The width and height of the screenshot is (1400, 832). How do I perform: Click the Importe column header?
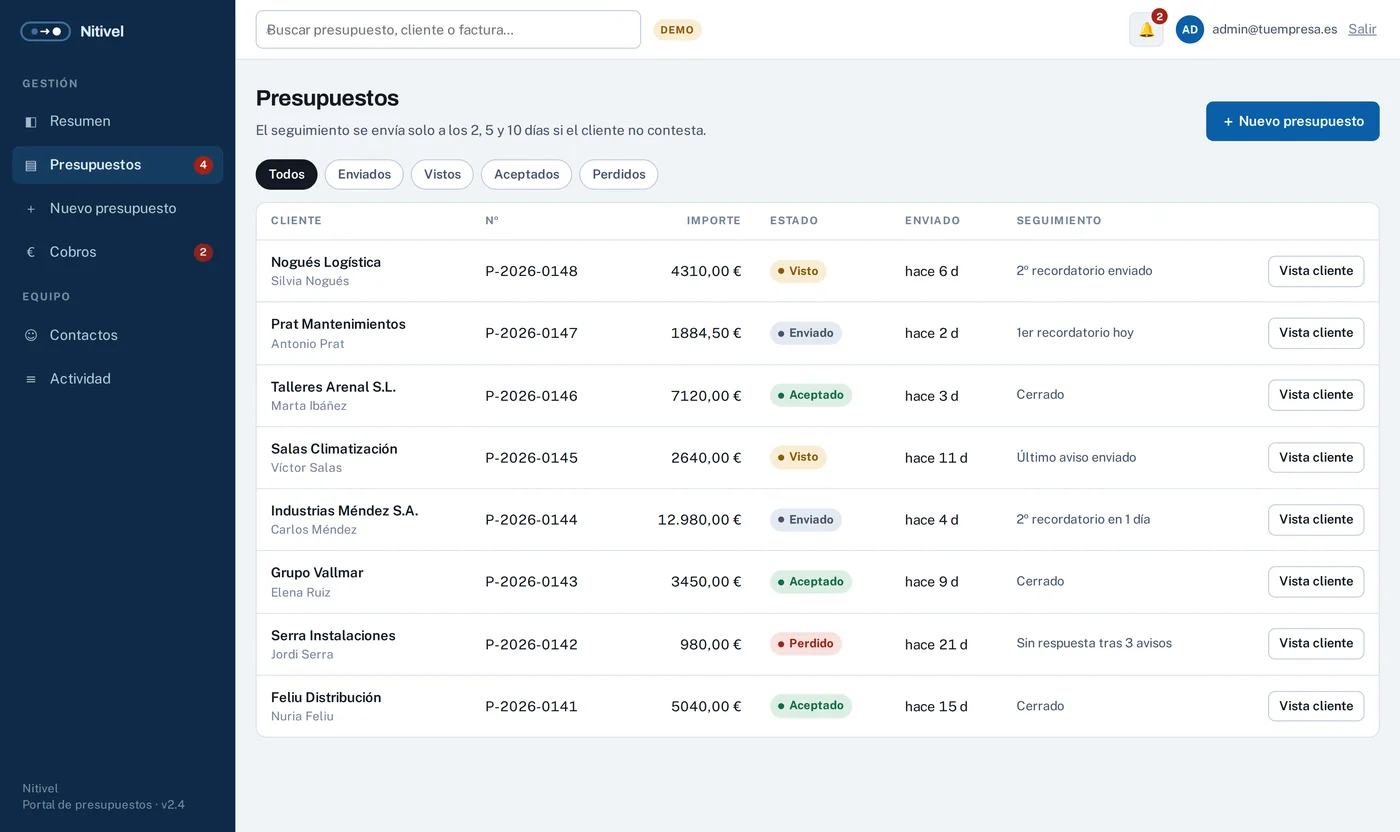coord(714,221)
